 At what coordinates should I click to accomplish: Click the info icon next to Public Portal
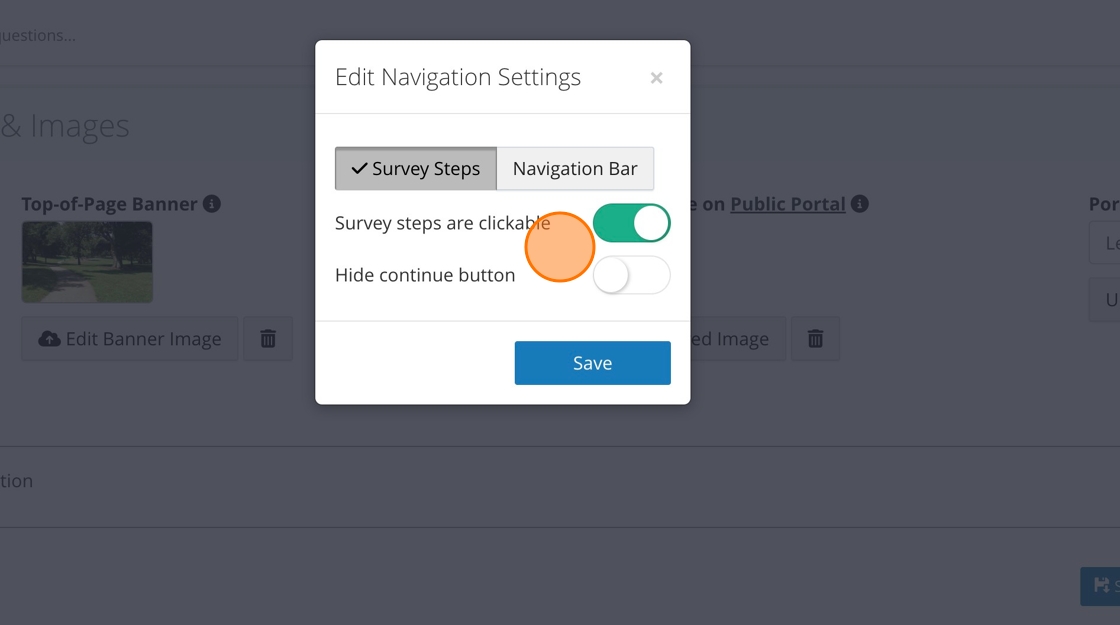(860, 204)
